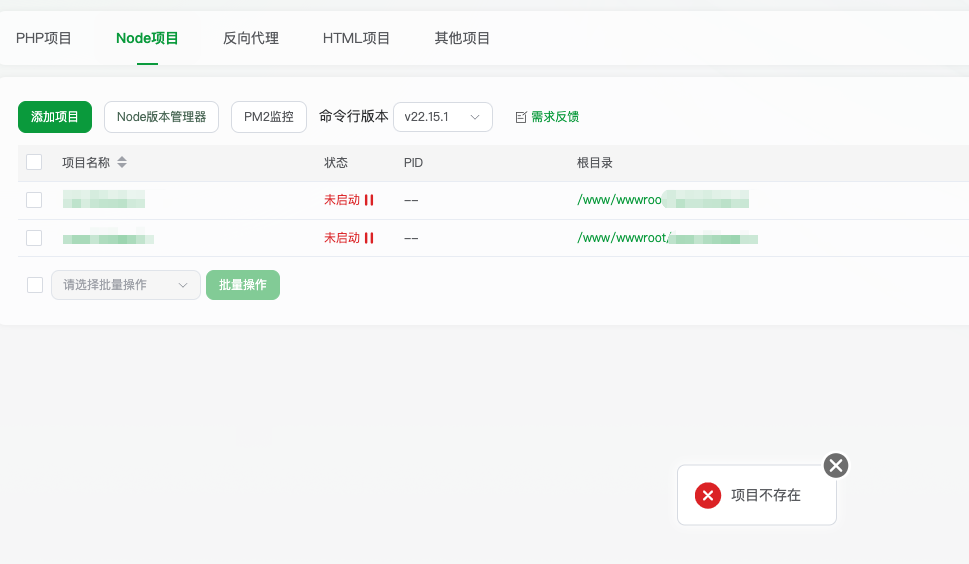Screen dimensions: 969x564
Task: Open the first project's root directory link
Action: point(620,200)
